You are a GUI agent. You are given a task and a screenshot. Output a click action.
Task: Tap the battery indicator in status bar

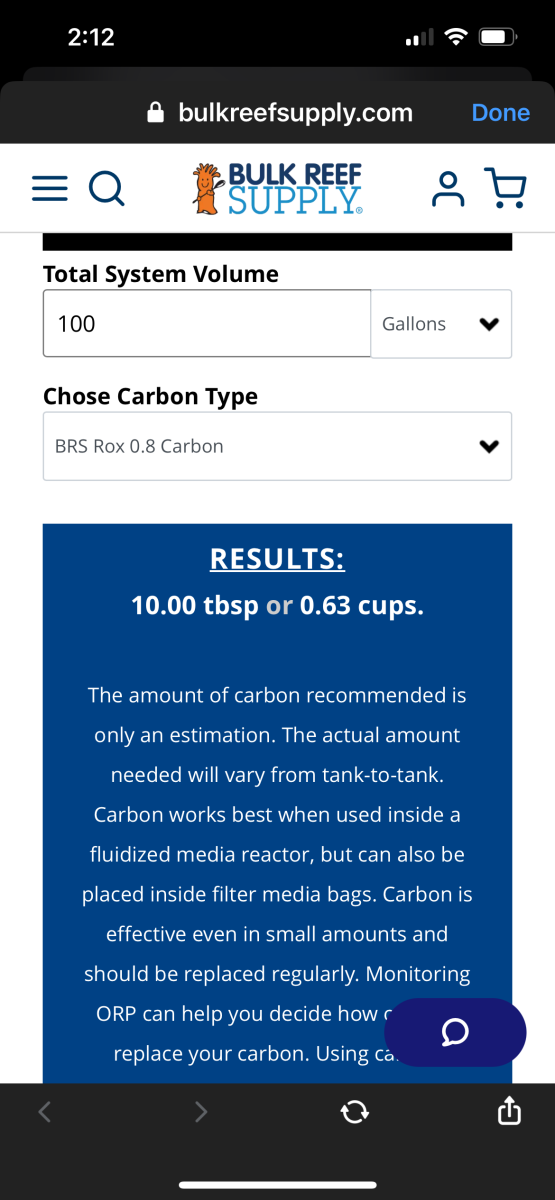point(497,38)
